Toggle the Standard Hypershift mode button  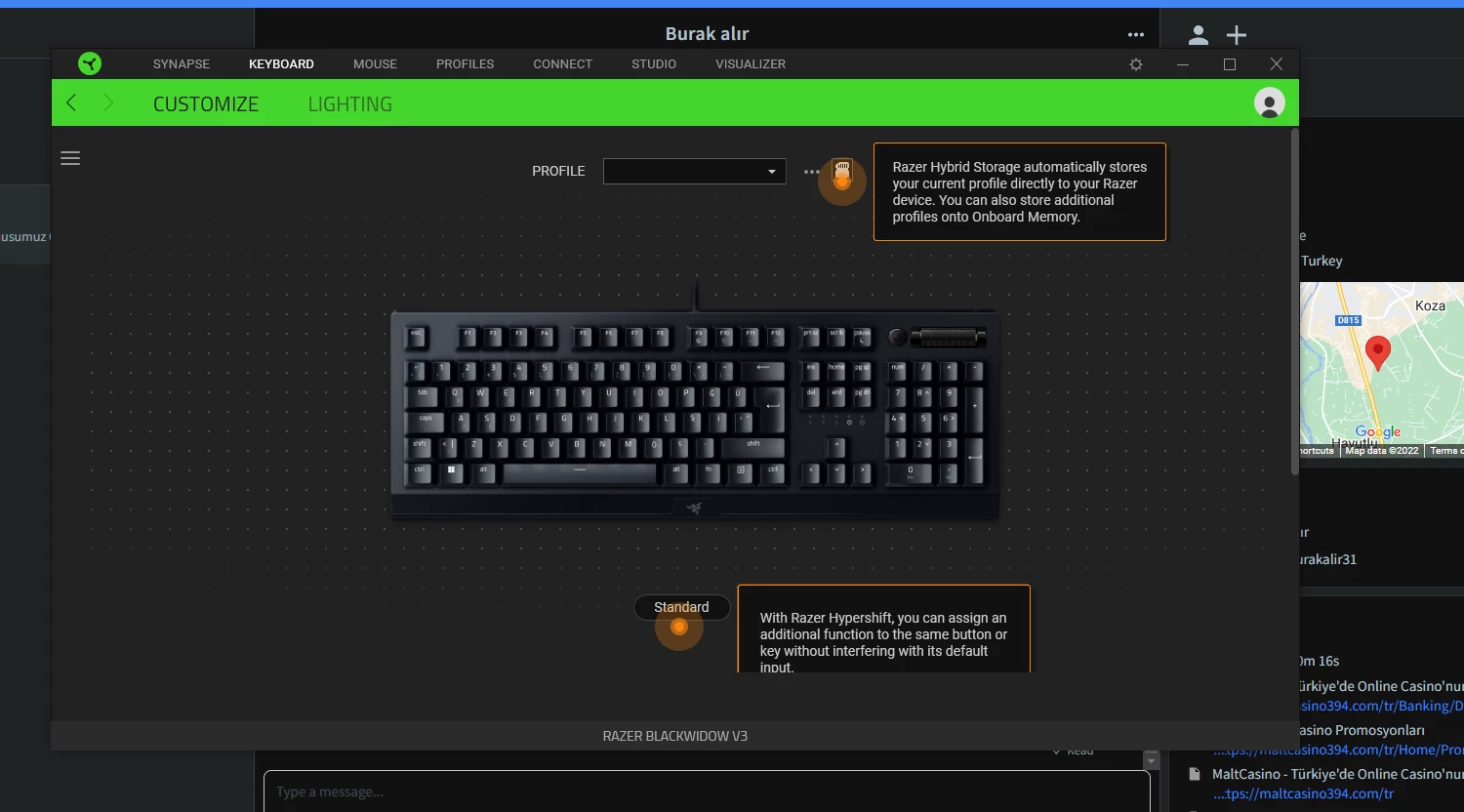tap(681, 607)
